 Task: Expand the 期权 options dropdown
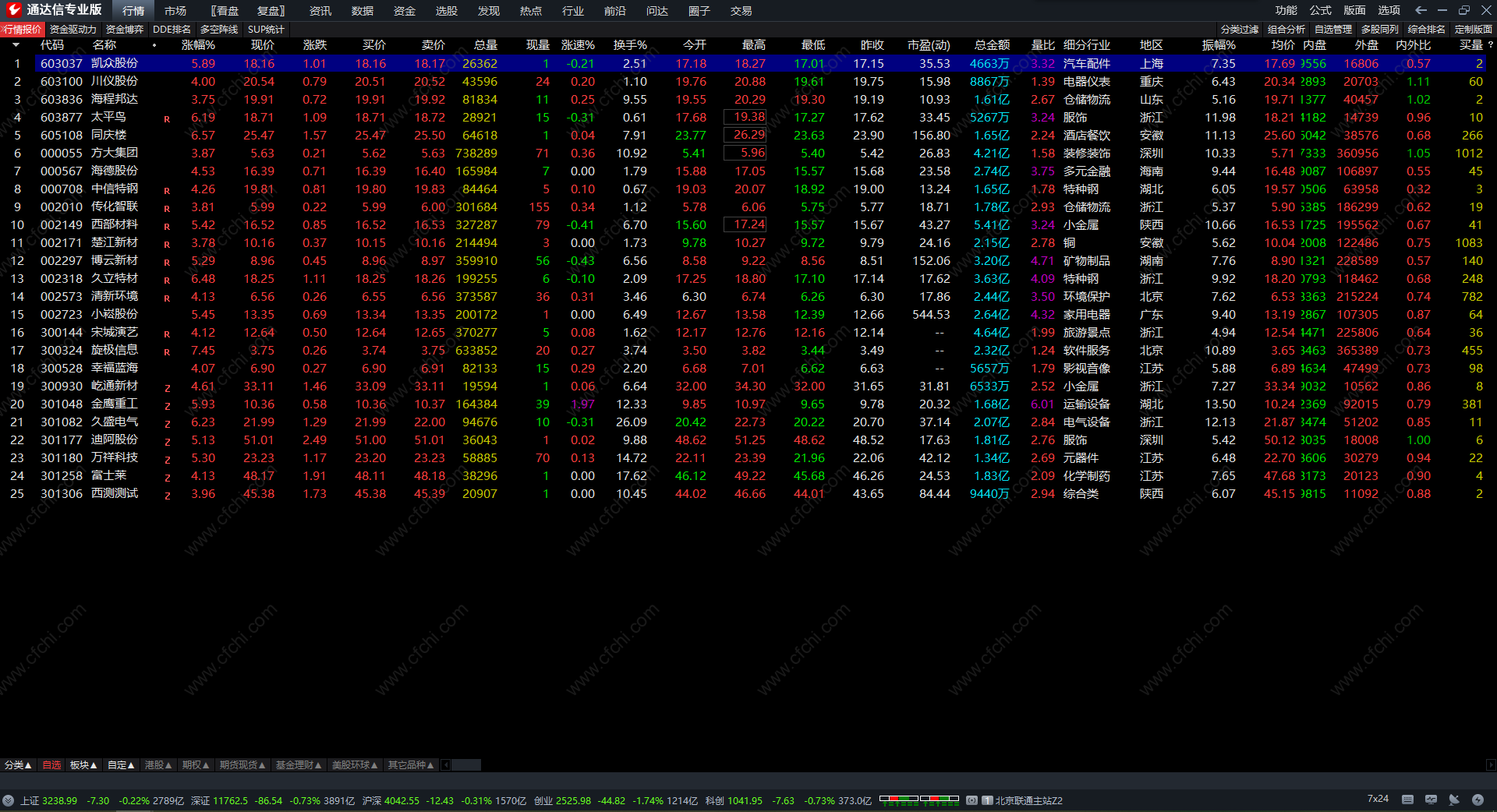click(196, 765)
